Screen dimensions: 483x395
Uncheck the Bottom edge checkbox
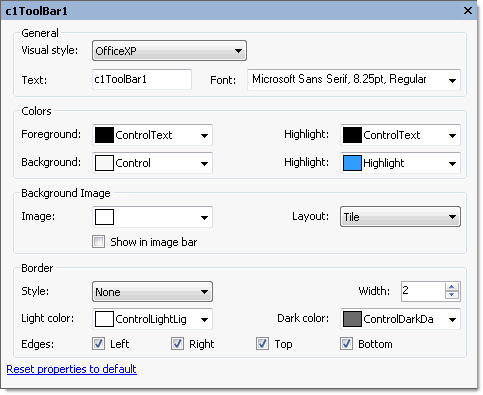347,344
